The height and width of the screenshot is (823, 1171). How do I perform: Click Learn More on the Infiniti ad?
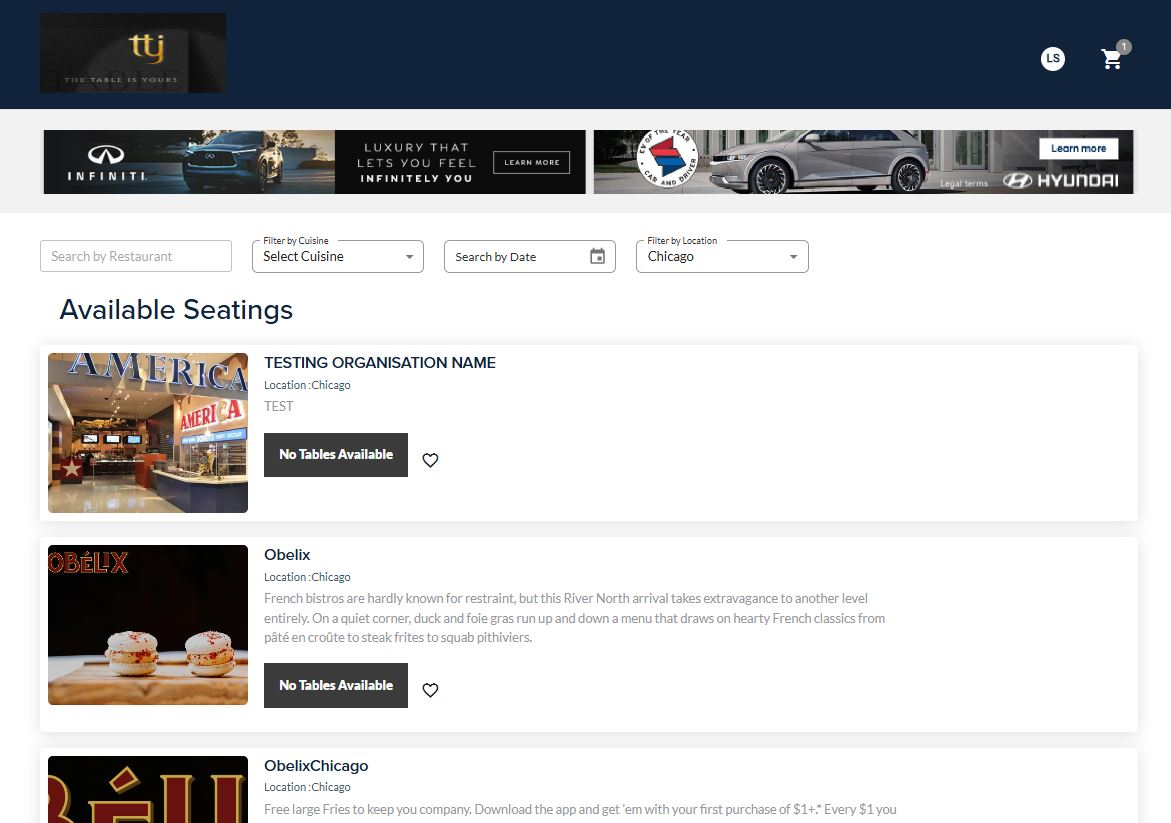point(532,162)
